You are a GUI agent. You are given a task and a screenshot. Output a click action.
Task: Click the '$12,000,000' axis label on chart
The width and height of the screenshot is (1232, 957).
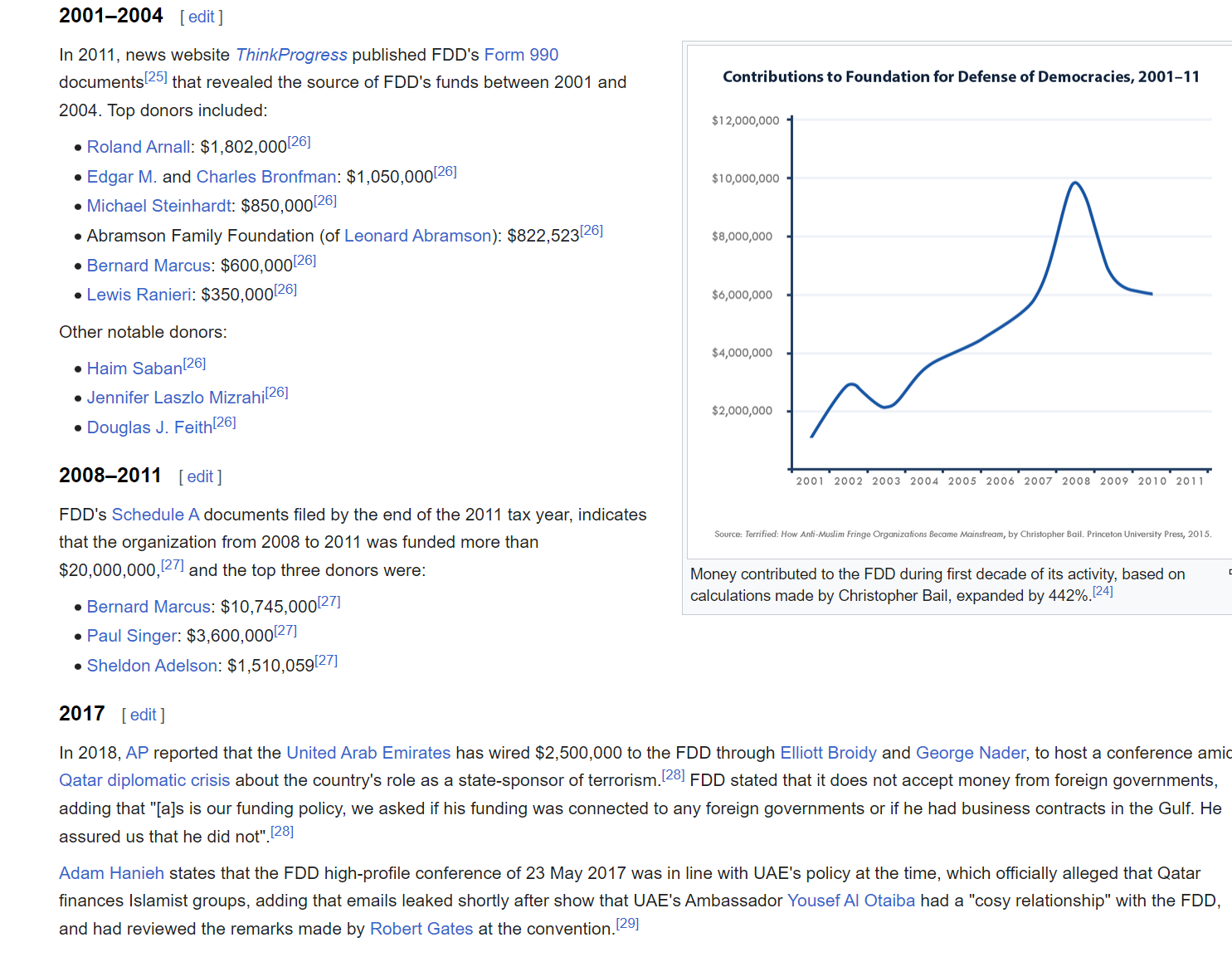[x=745, y=121]
